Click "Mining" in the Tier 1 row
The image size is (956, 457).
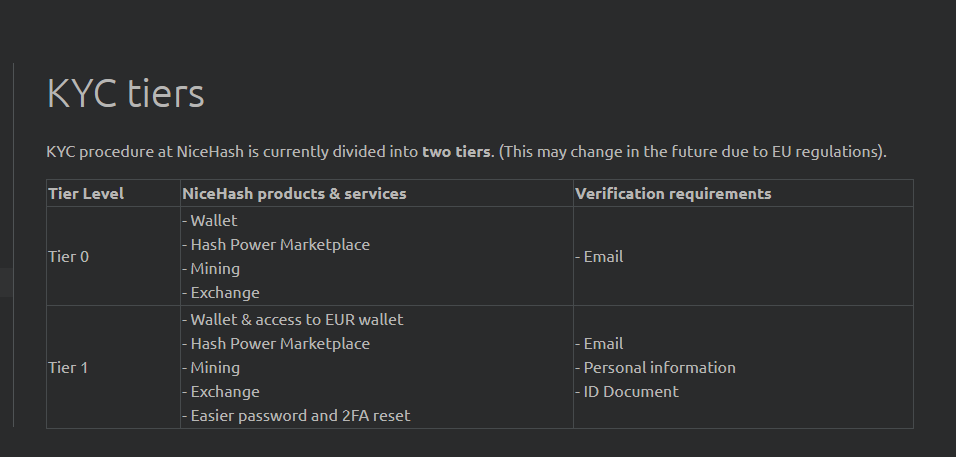pyautogui.click(x=215, y=368)
